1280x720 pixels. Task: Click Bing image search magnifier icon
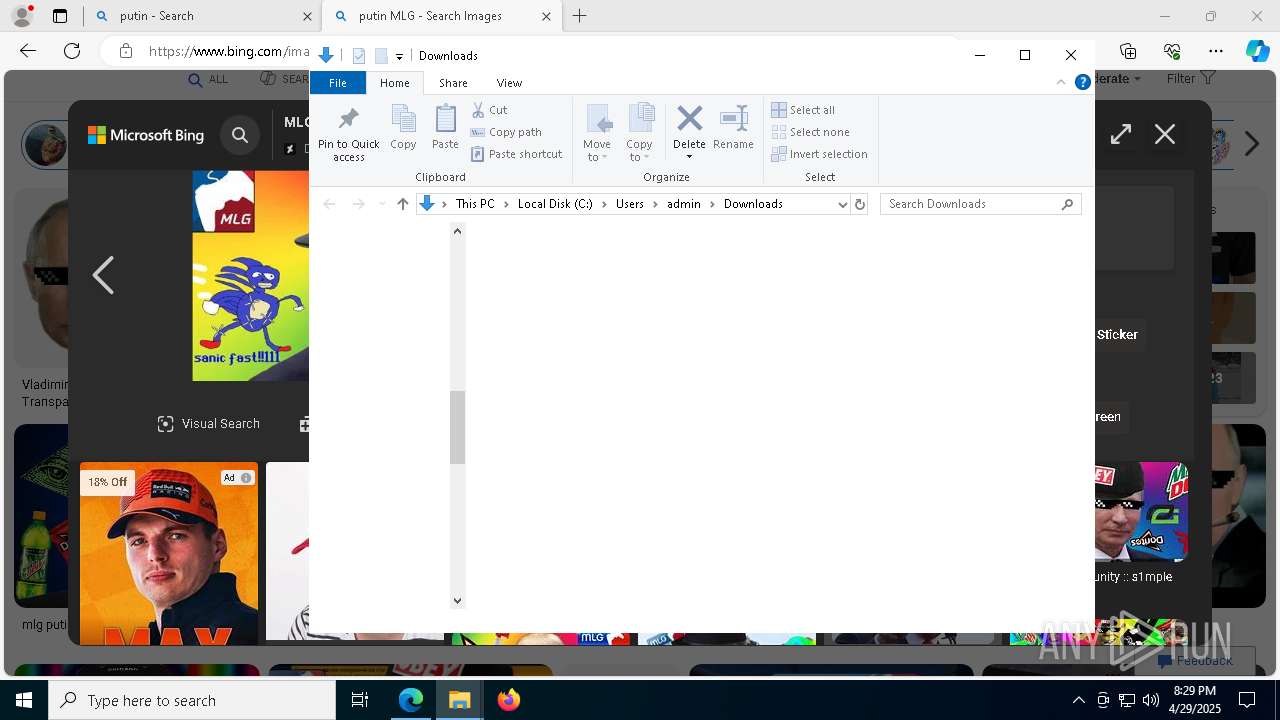tap(240, 135)
